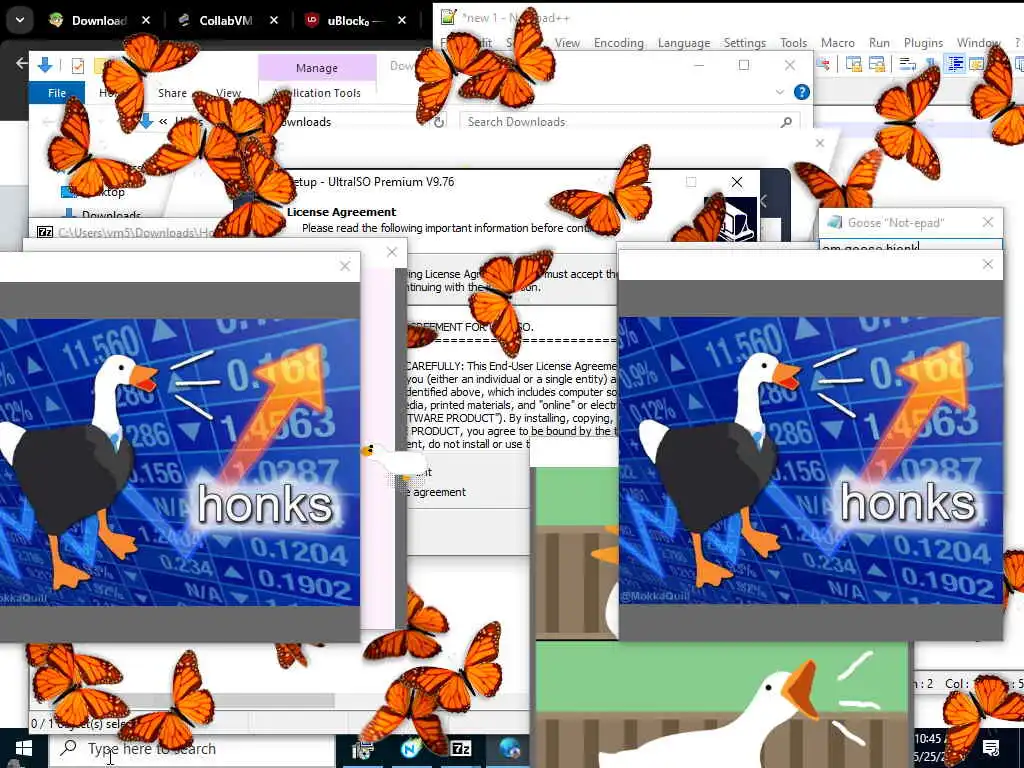Open Explorer Help with the blue question icon
Image resolution: width=1024 pixels, height=768 pixels.
802,92
